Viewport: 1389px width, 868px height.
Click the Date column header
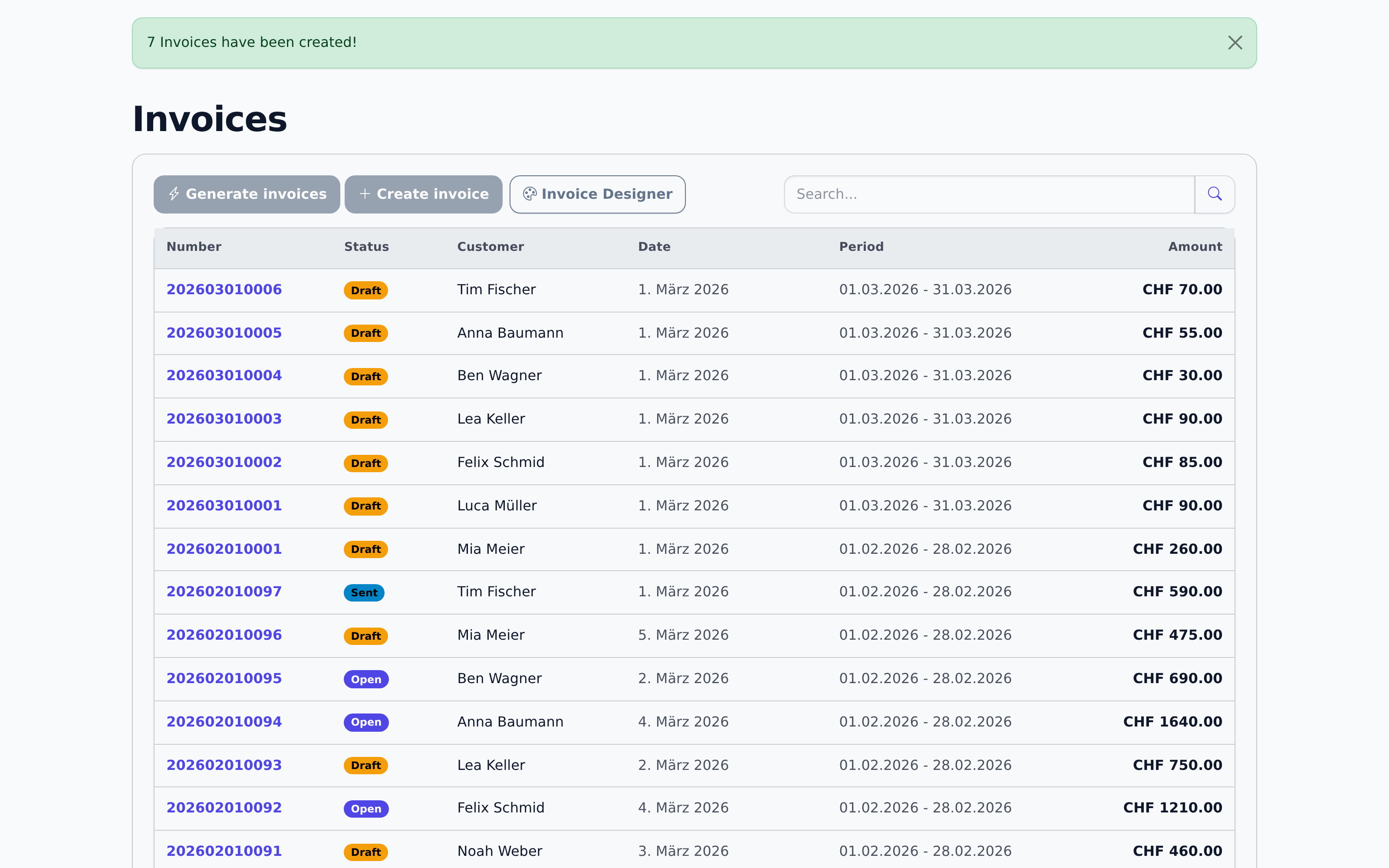(x=654, y=247)
